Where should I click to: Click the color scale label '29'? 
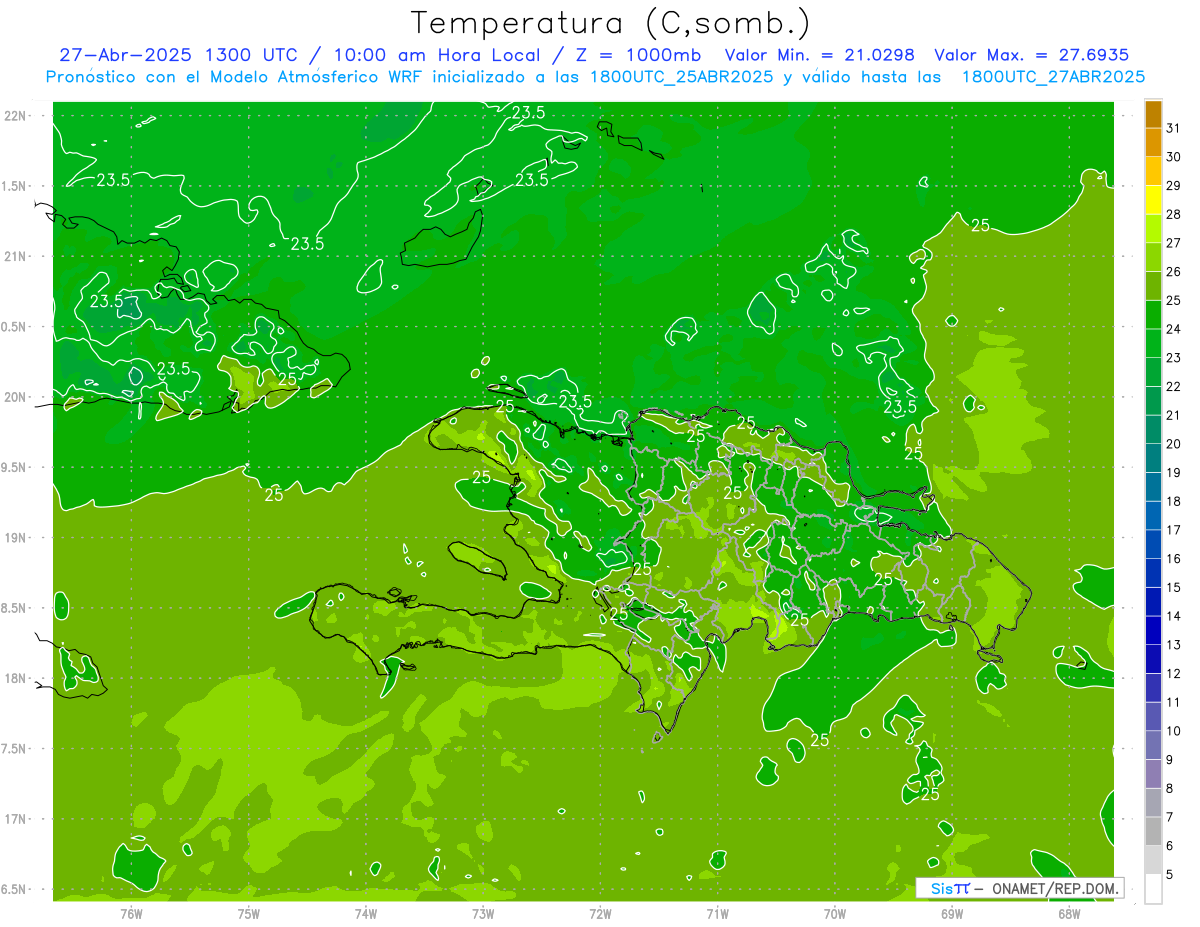click(1174, 185)
